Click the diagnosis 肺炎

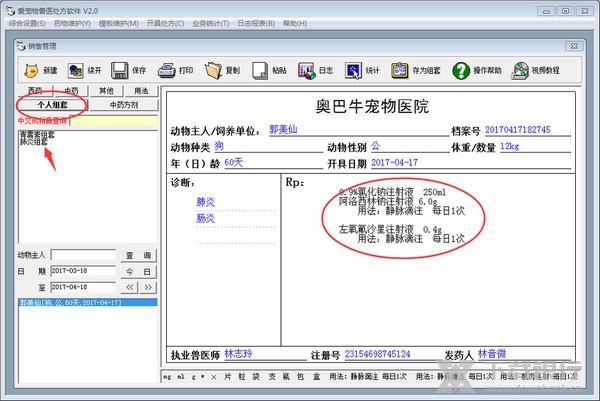pyautogui.click(x=205, y=202)
